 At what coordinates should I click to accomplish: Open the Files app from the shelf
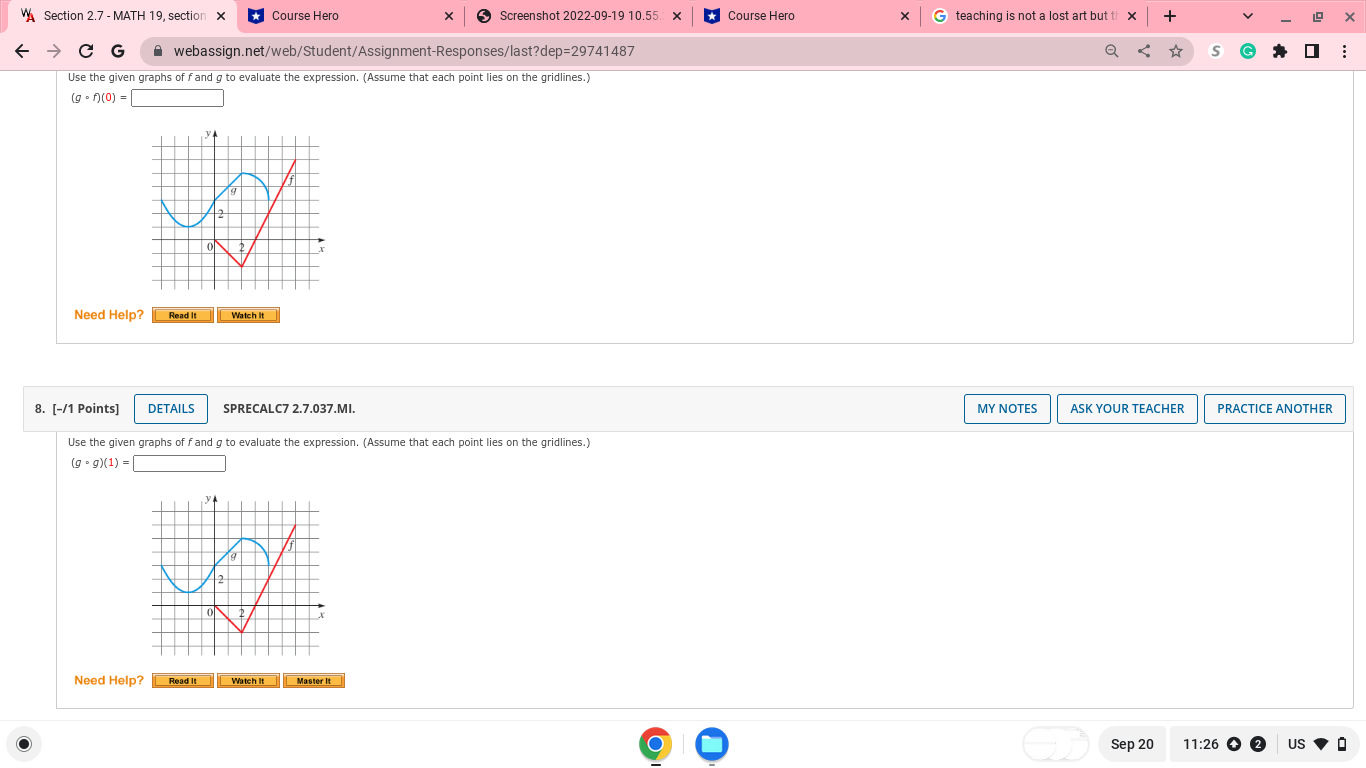pyautogui.click(x=711, y=744)
